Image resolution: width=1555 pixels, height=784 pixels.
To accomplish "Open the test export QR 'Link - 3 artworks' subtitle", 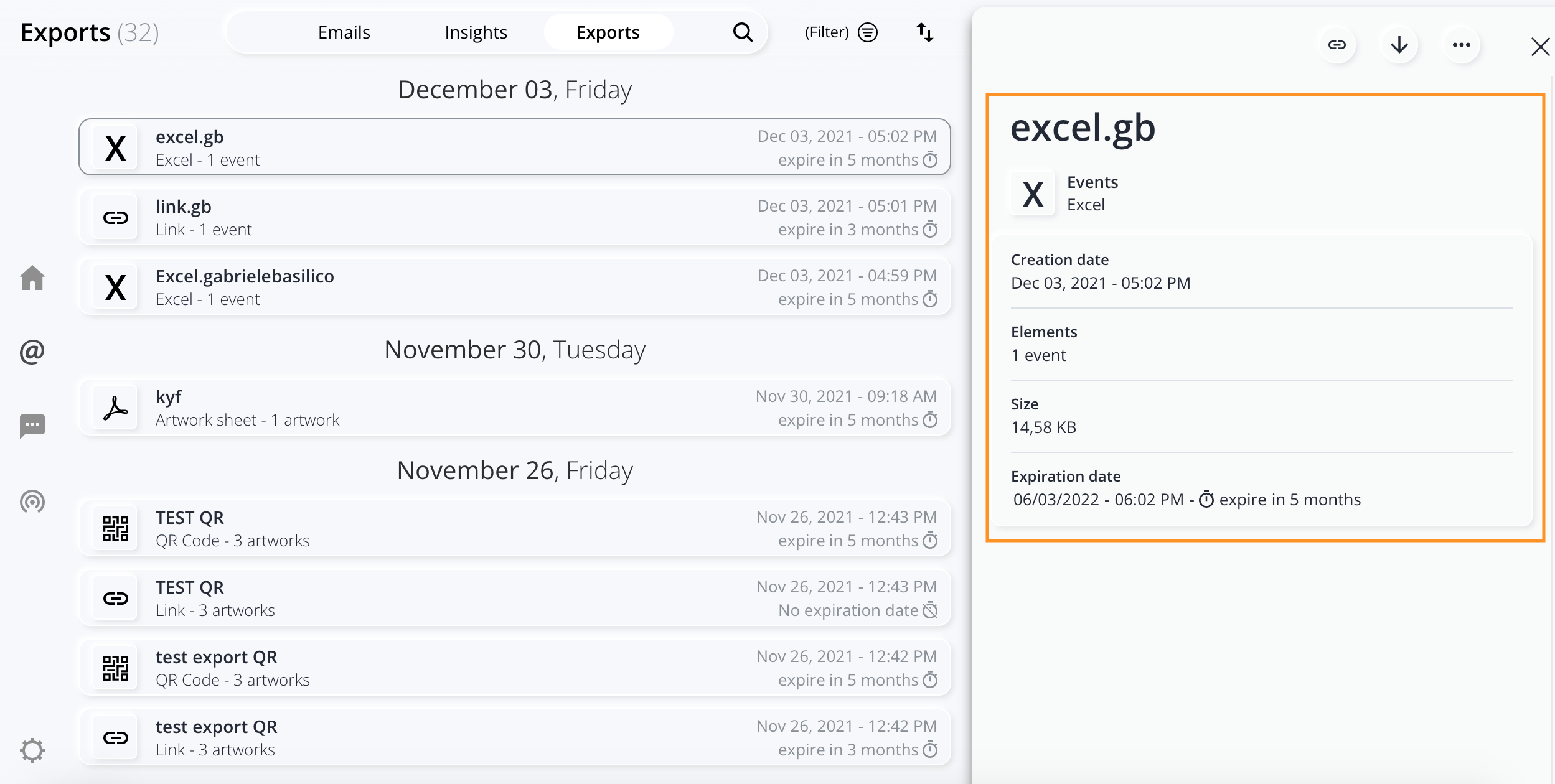I will pos(215,750).
